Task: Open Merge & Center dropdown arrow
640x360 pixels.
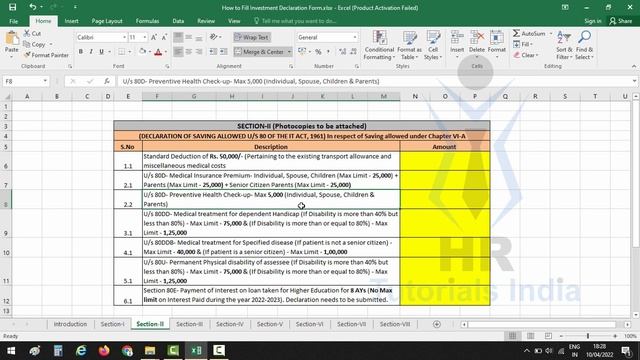Action: pos(289,52)
